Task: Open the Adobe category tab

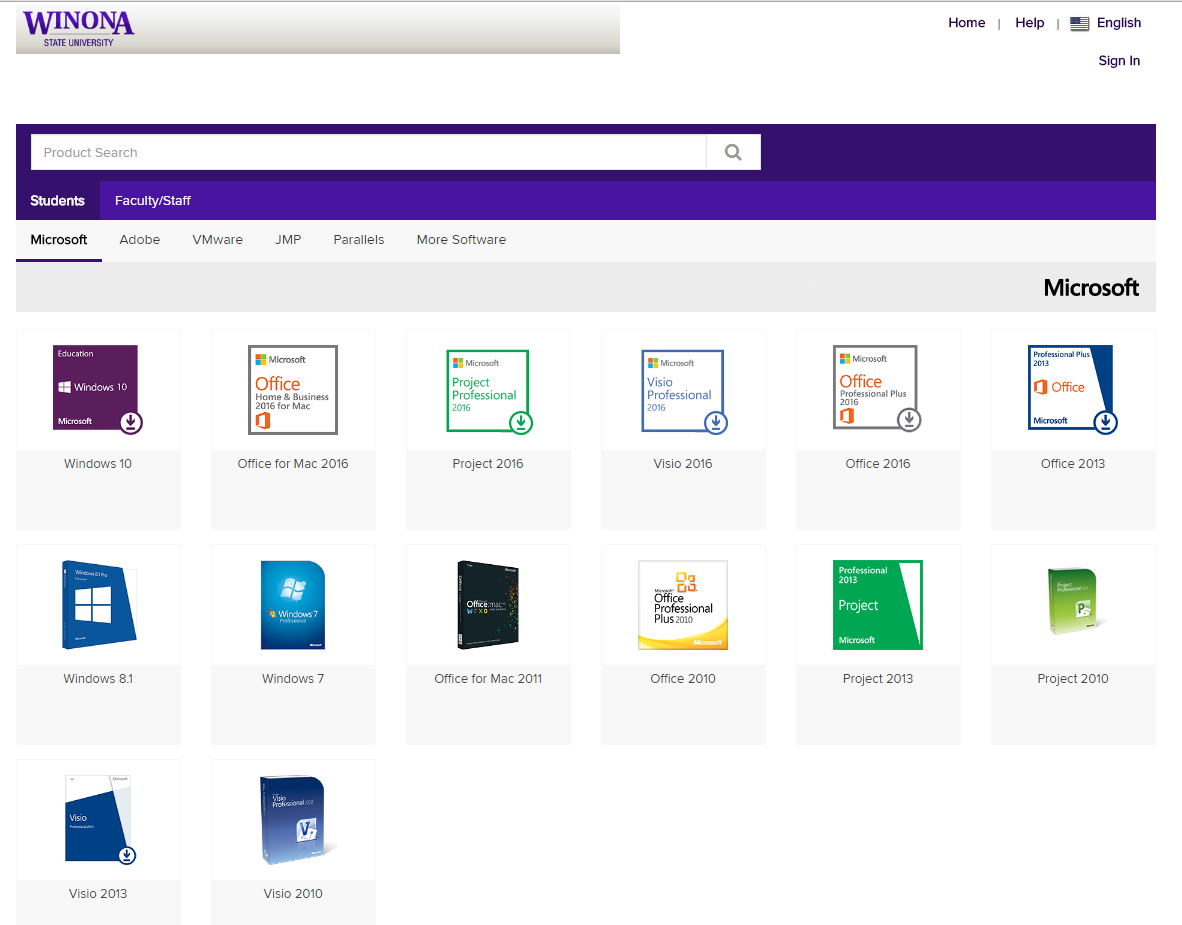Action: [140, 240]
